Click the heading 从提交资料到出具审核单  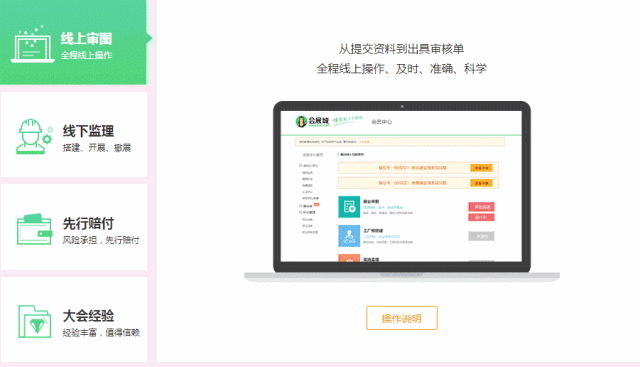402,49
